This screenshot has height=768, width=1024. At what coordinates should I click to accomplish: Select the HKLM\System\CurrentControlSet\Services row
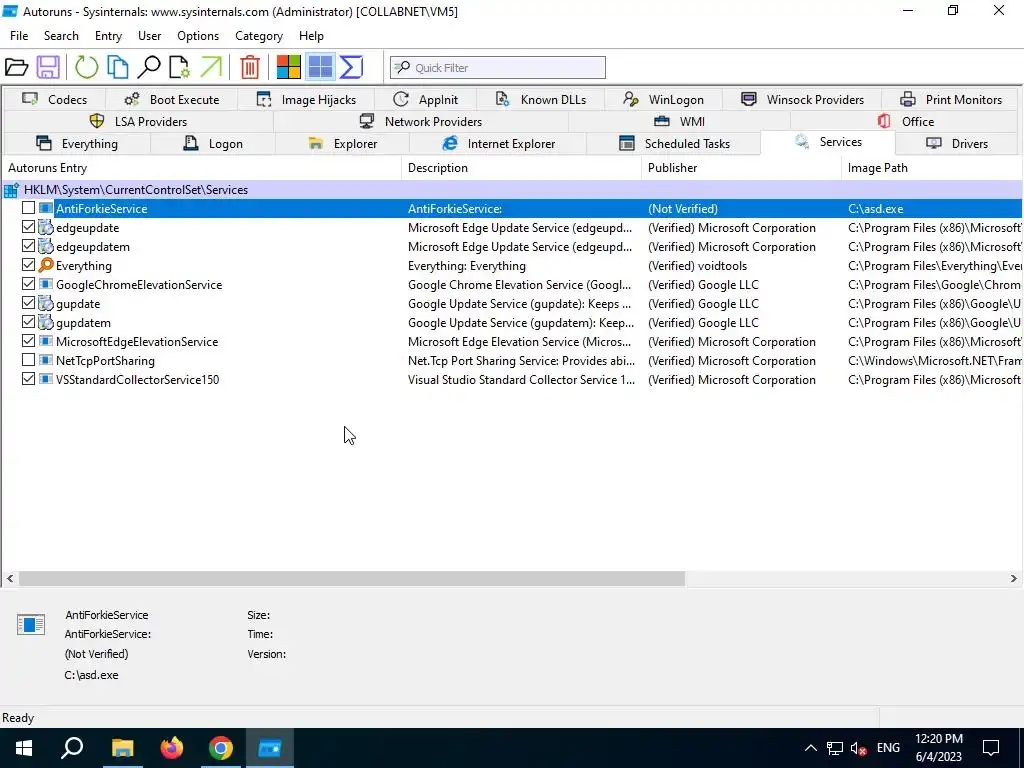click(512, 190)
